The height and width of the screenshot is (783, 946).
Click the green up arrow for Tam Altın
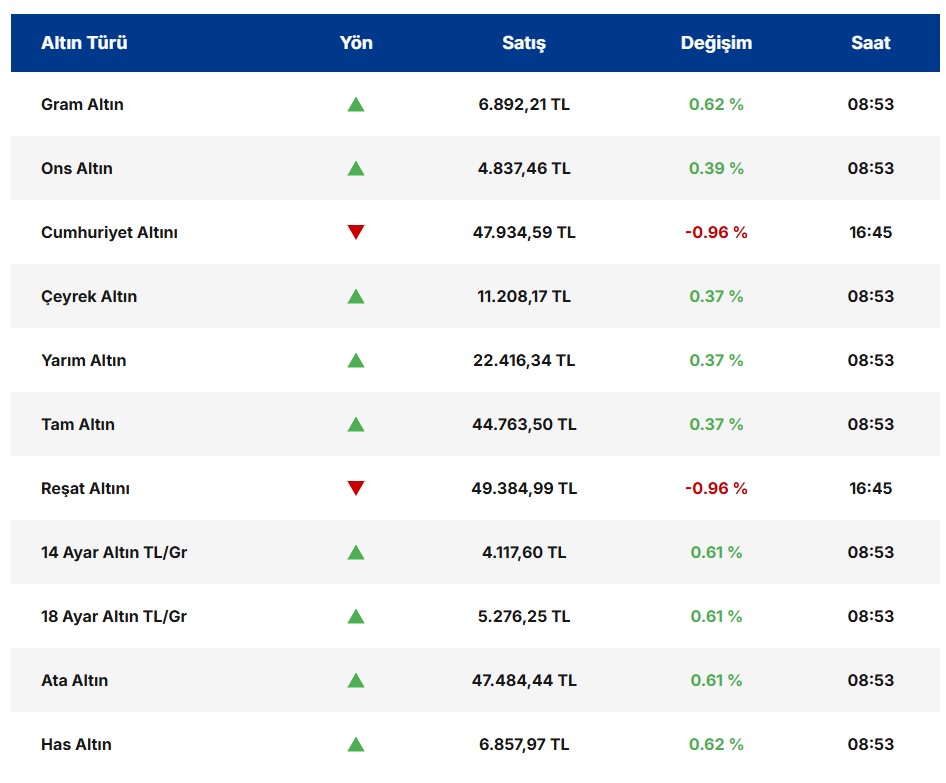point(356,424)
